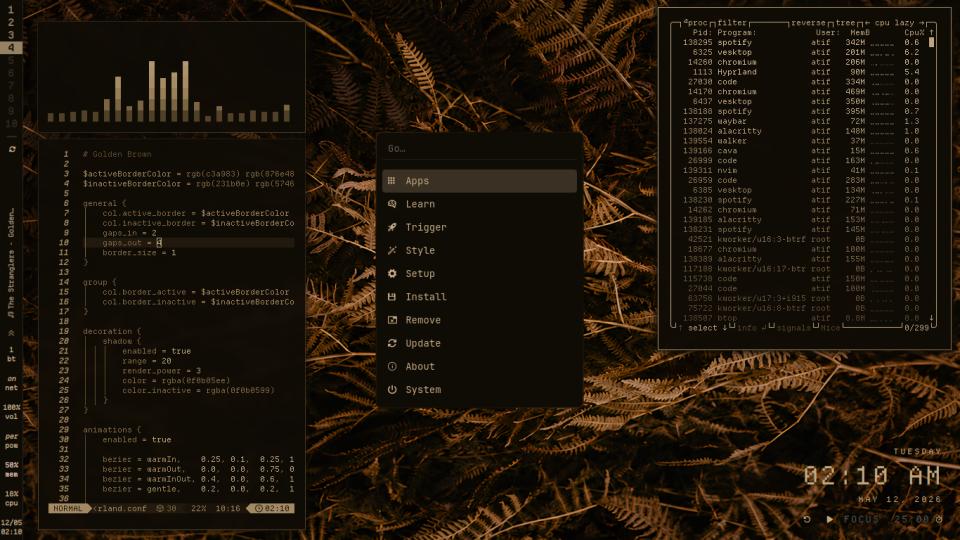Click the 100% vol indicator
This screenshot has width=960, height=540.
(11, 412)
